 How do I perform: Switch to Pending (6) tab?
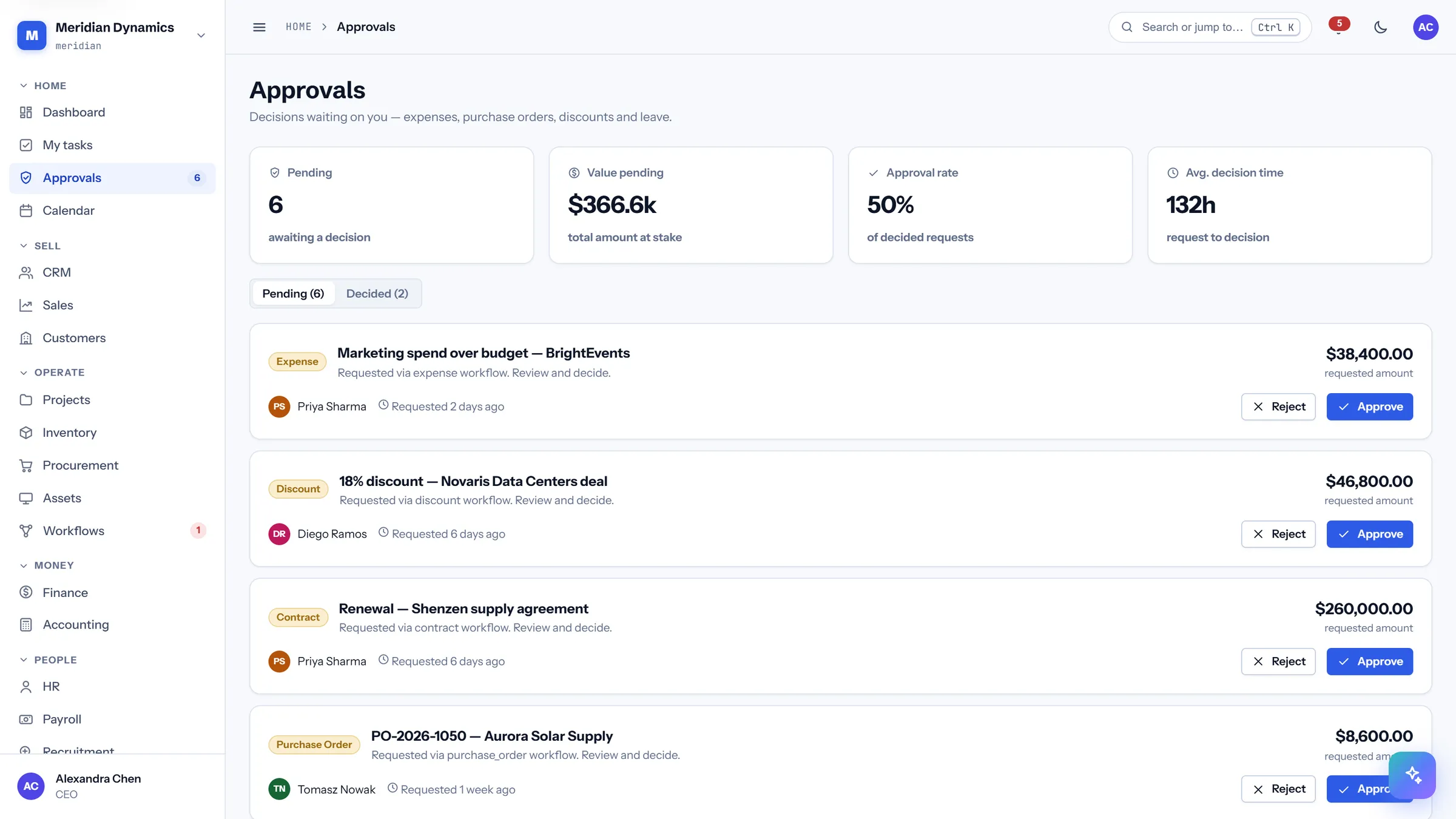[x=293, y=294]
